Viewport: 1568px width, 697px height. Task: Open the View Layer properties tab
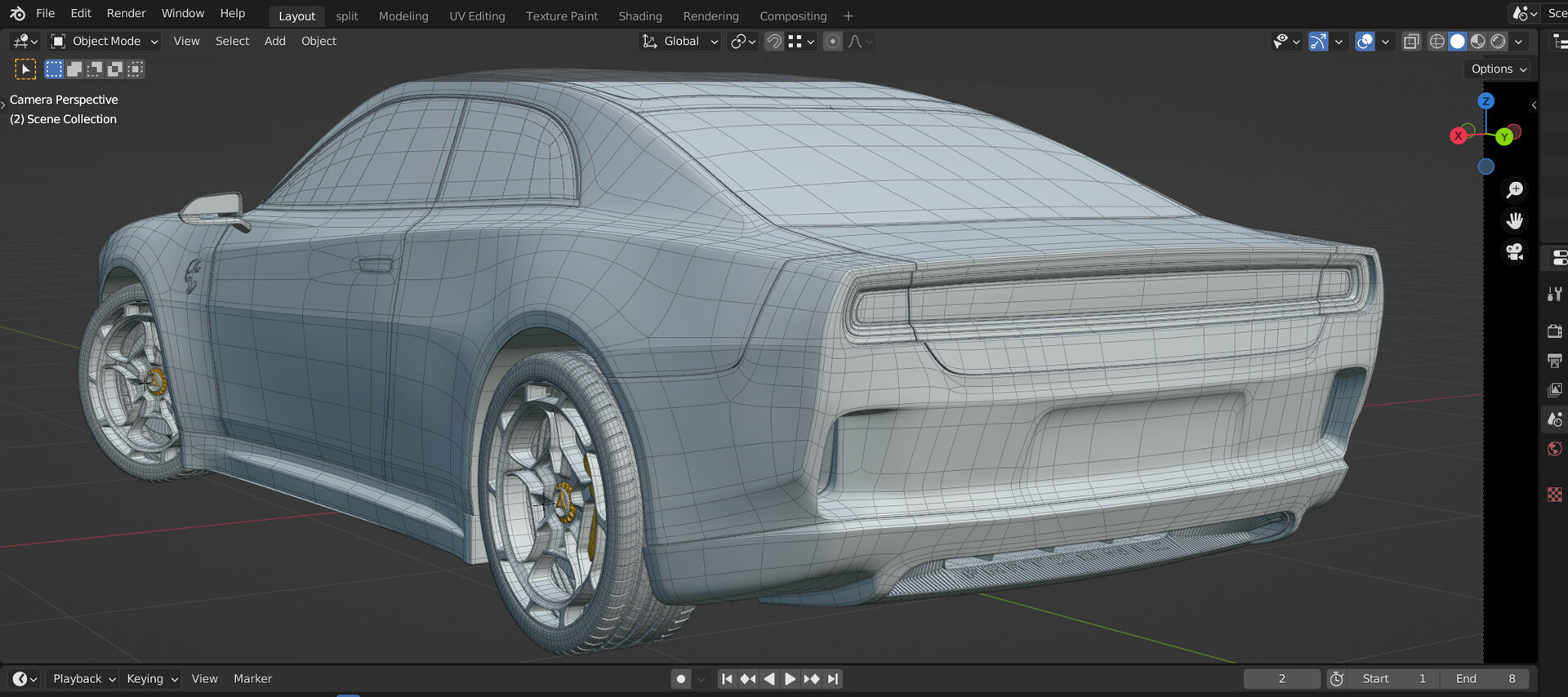tap(1555, 390)
